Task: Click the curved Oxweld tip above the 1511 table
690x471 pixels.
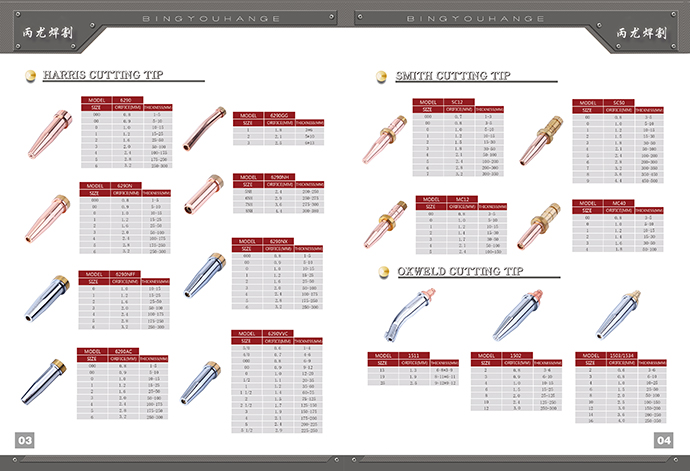Action: click(x=410, y=315)
